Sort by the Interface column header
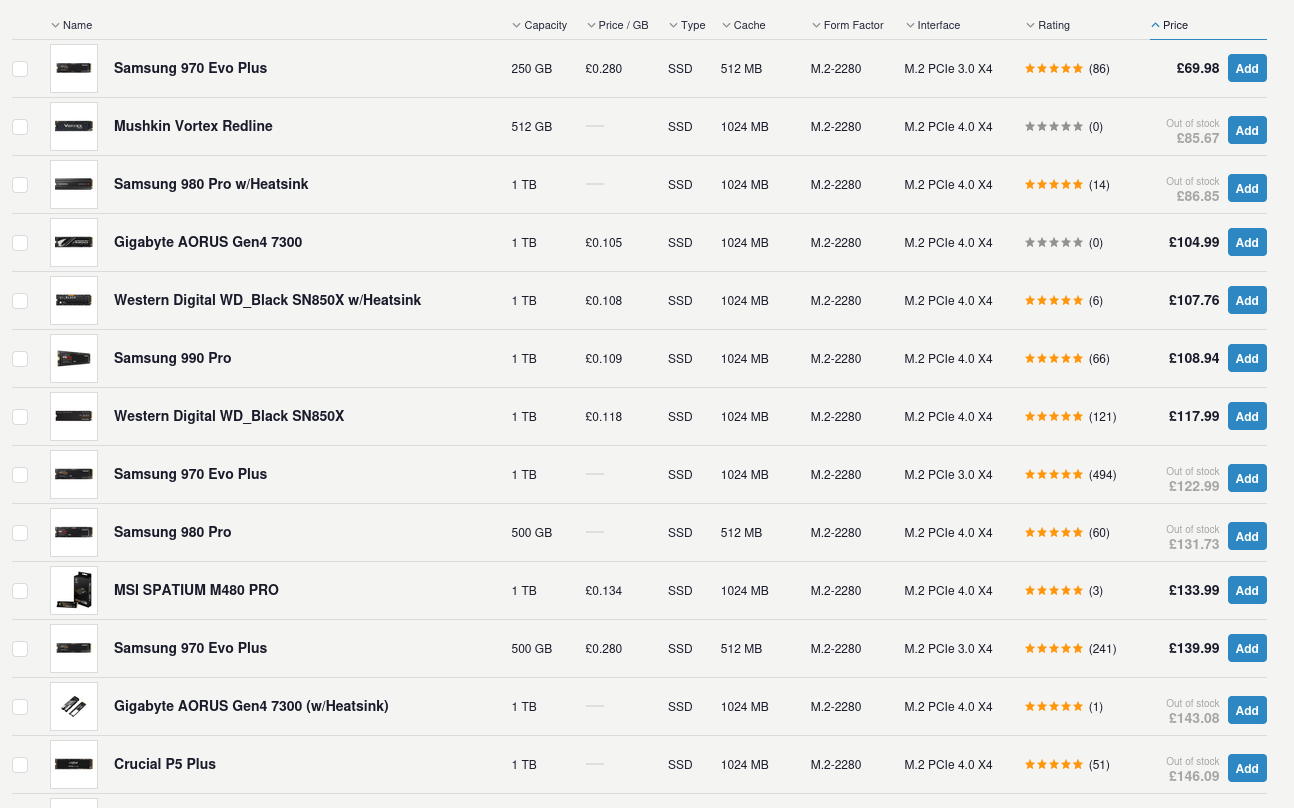The image size is (1294, 808). (938, 25)
